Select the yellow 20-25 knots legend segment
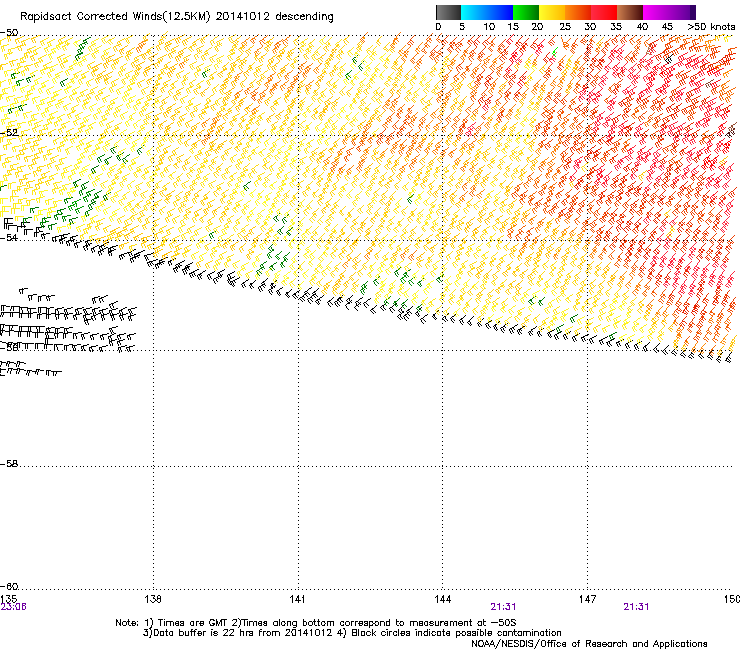Screen dimensions: 740x650 (552, 12)
